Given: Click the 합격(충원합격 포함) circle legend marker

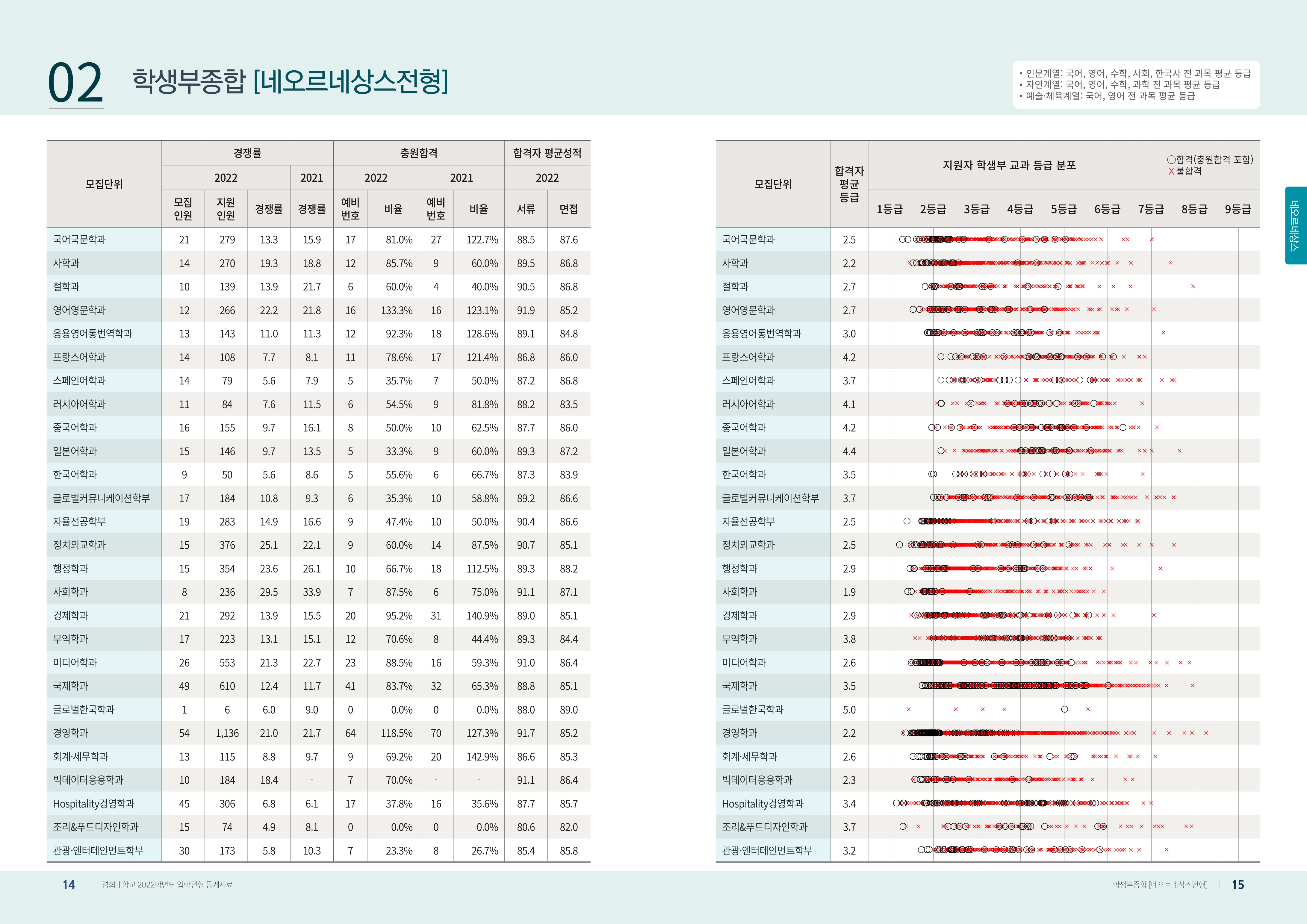Looking at the screenshot, I should [x=1171, y=160].
